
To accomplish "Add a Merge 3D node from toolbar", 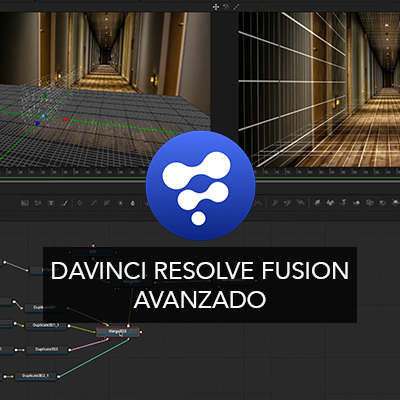I will (357, 203).
